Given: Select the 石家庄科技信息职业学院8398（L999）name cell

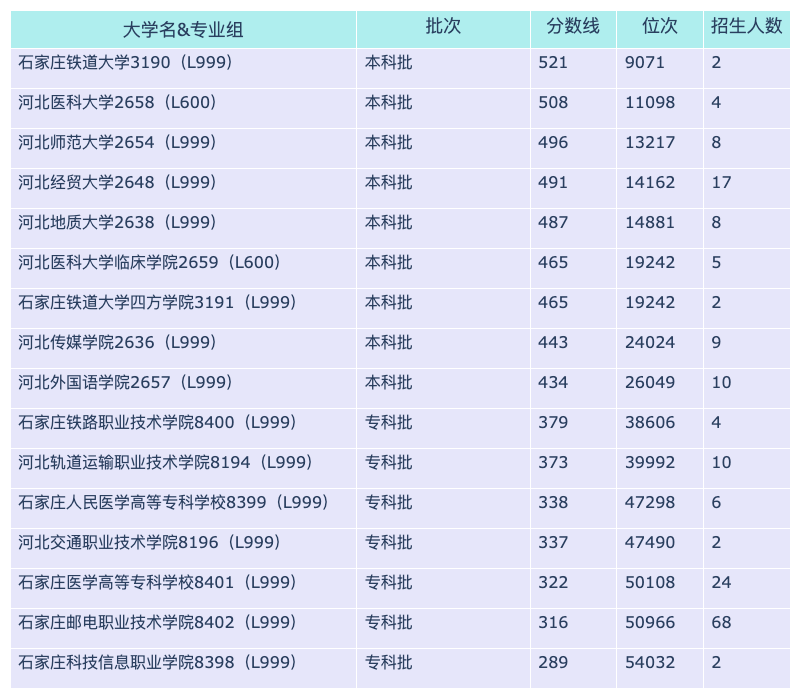Looking at the screenshot, I should pyautogui.click(x=183, y=668).
